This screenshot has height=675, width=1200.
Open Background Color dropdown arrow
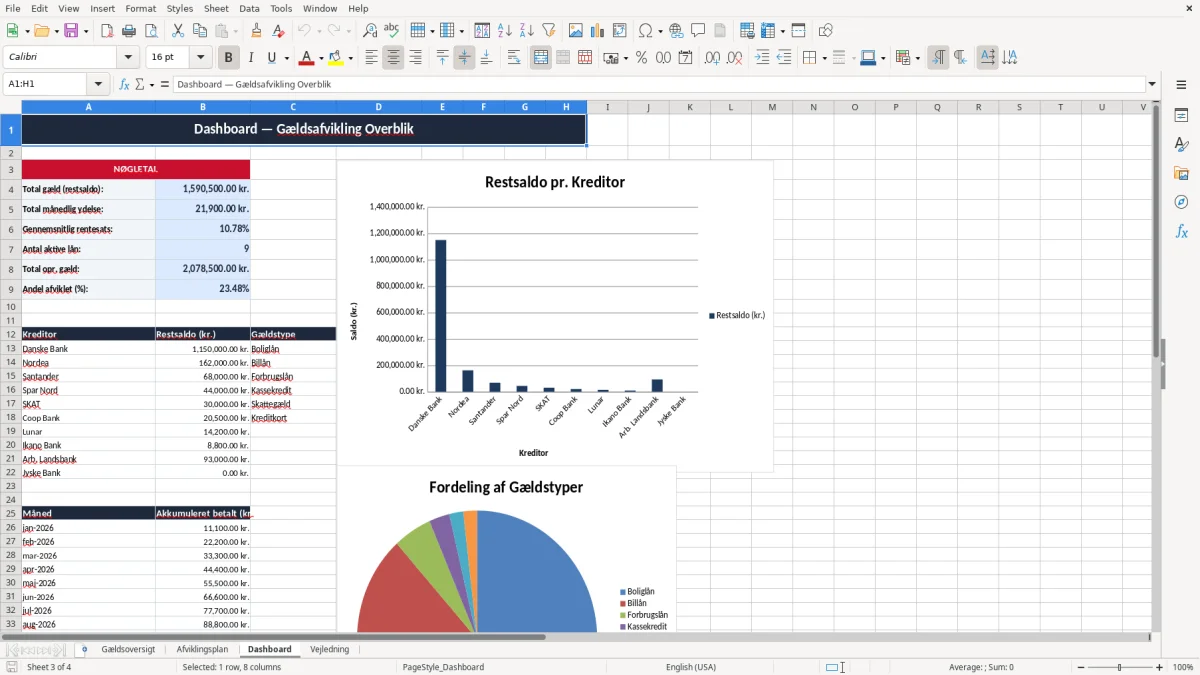point(351,58)
